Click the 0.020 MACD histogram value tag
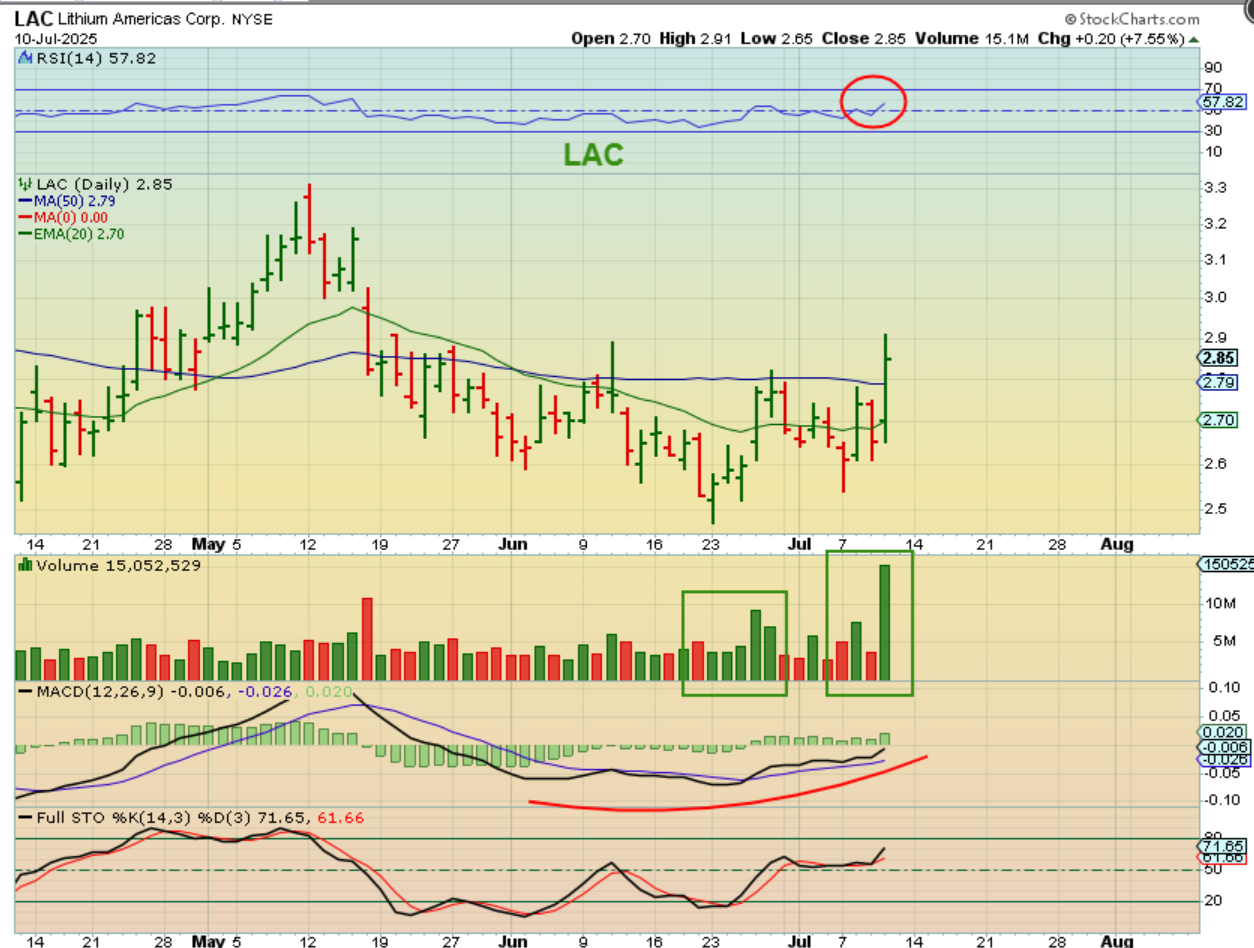Screen dimensions: 1254x948 pyautogui.click(x=1224, y=732)
